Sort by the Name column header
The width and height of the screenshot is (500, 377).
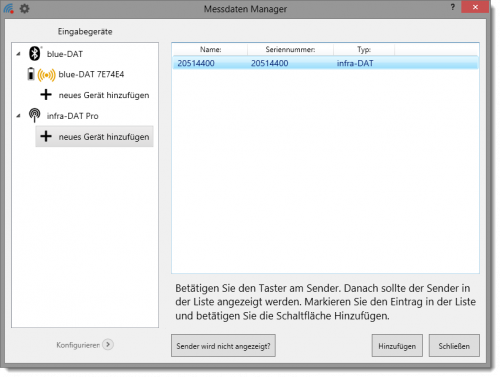[210, 50]
